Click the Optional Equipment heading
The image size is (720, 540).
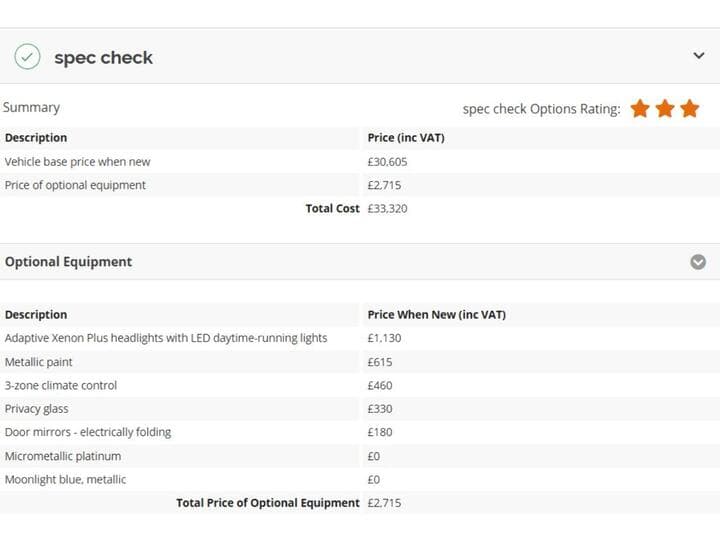pos(68,262)
